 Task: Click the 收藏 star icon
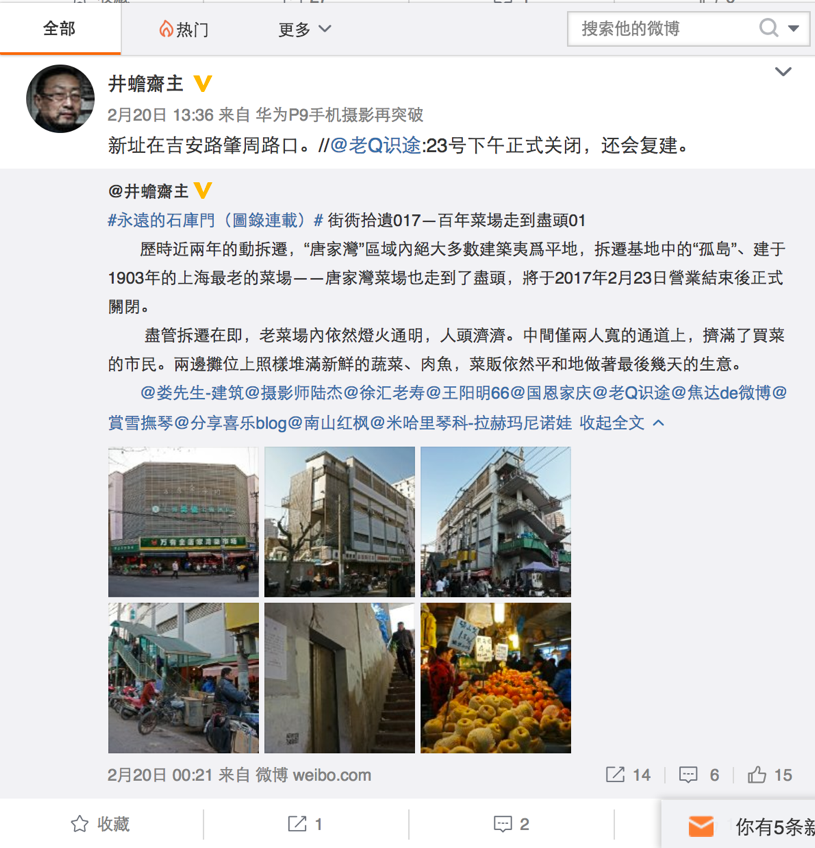coord(79,824)
